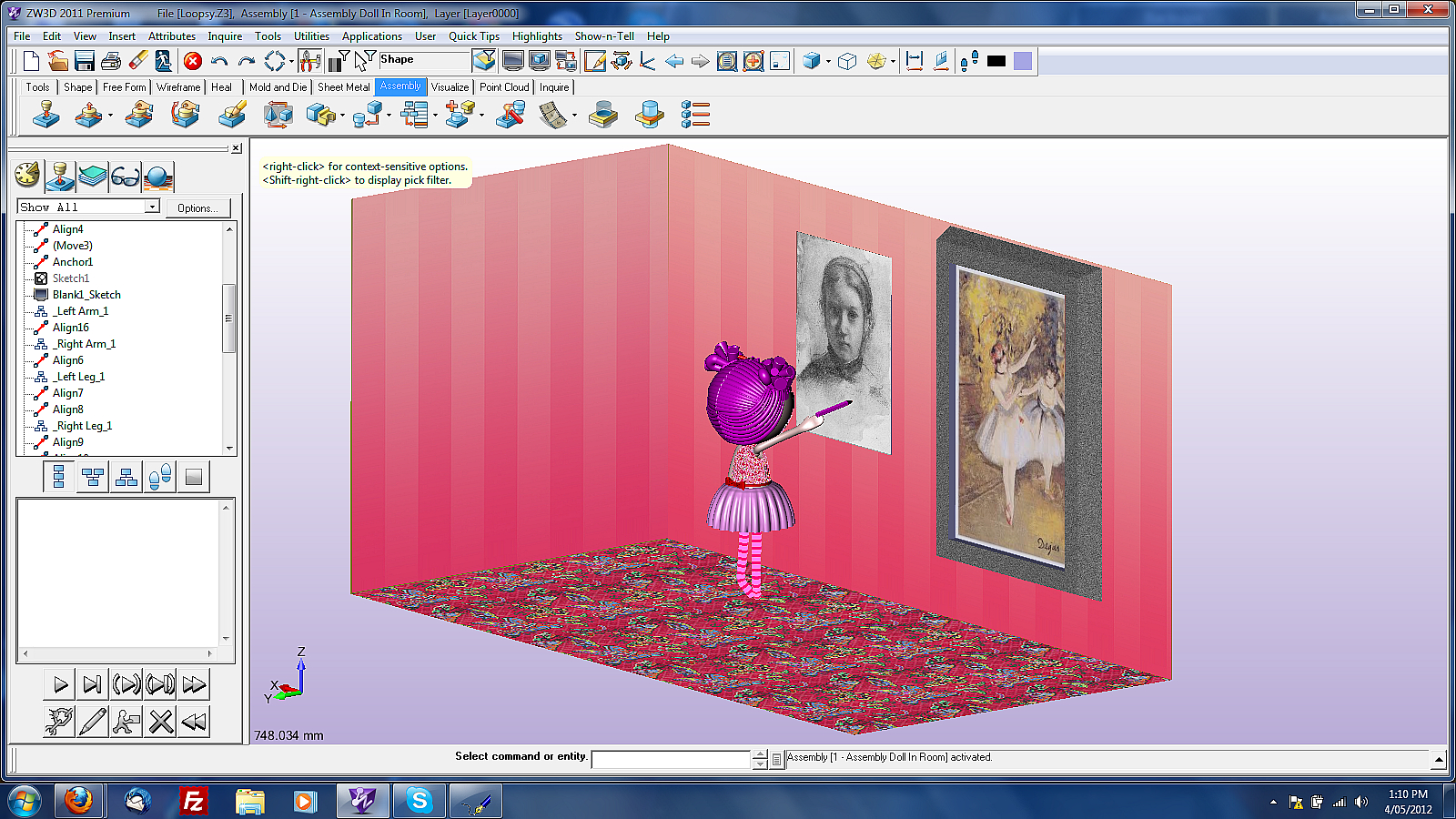
Task: Click the insert component icon in Assembly ribbon
Action: click(45, 115)
